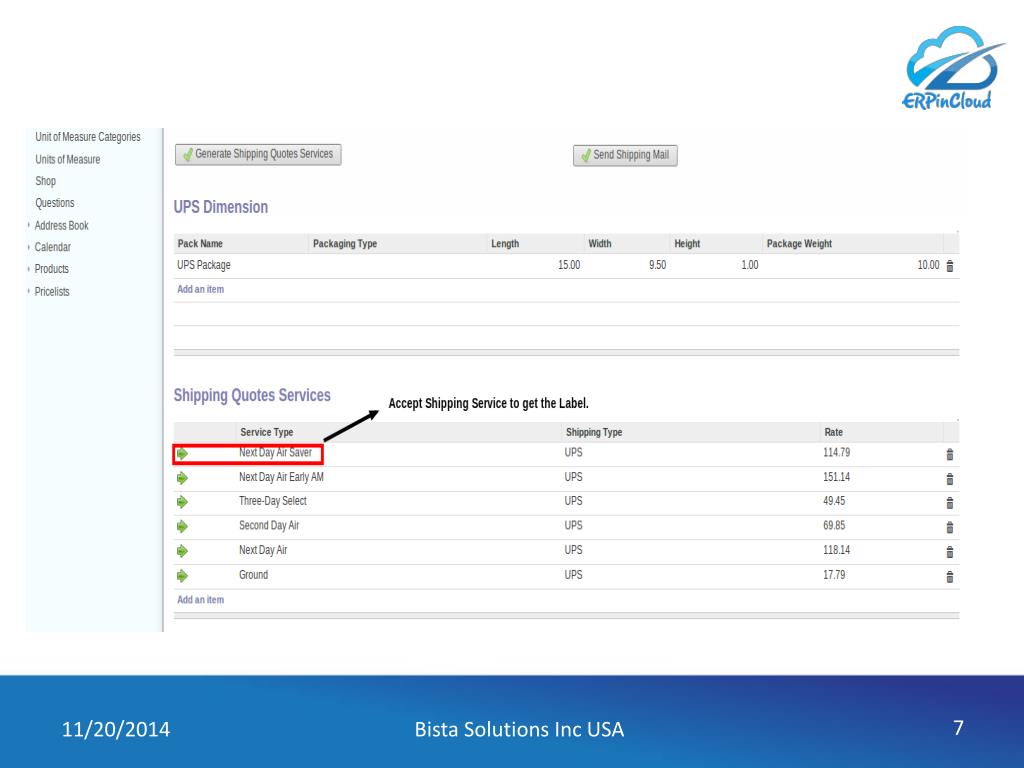Select the Ground service row text

(253, 575)
